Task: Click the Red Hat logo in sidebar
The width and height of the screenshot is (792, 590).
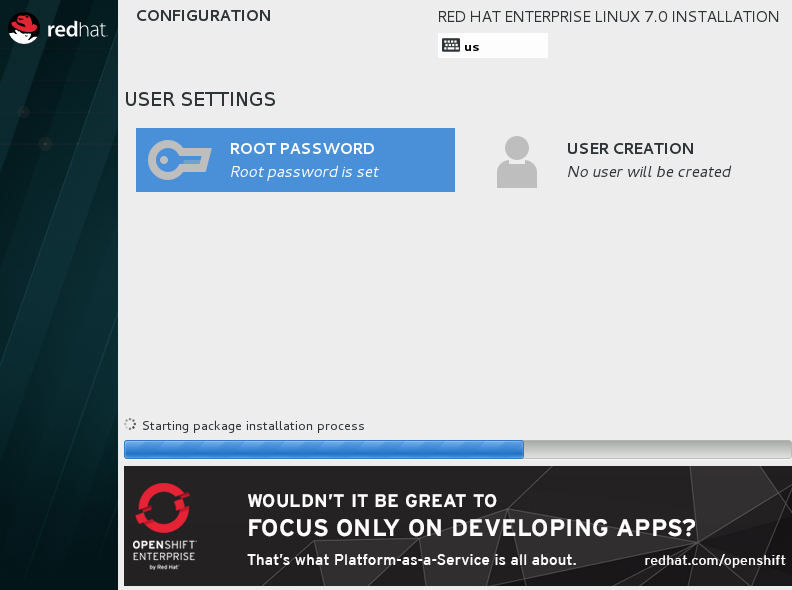Action: click(58, 29)
